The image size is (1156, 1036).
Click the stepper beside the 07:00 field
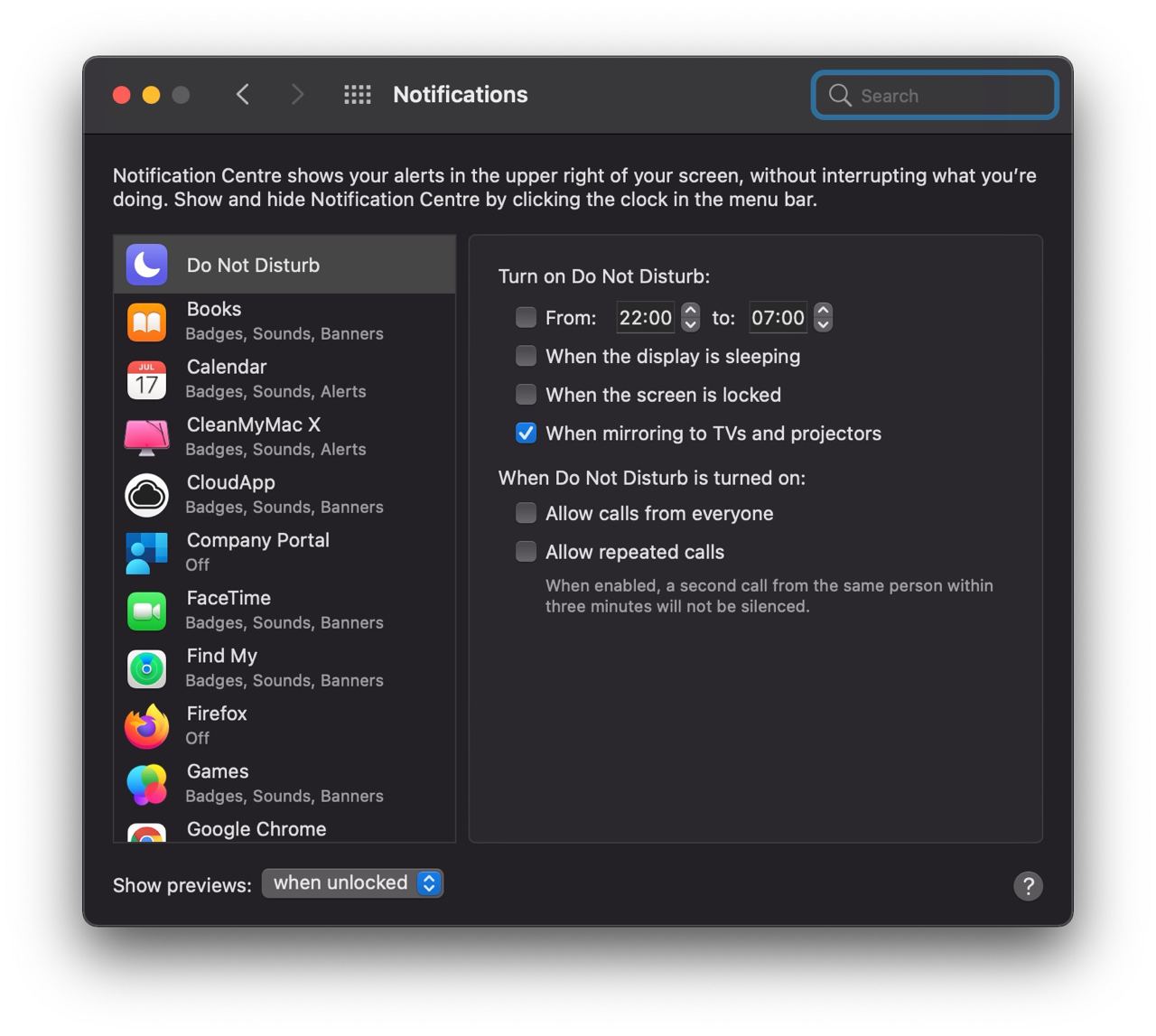pyautogui.click(x=823, y=317)
